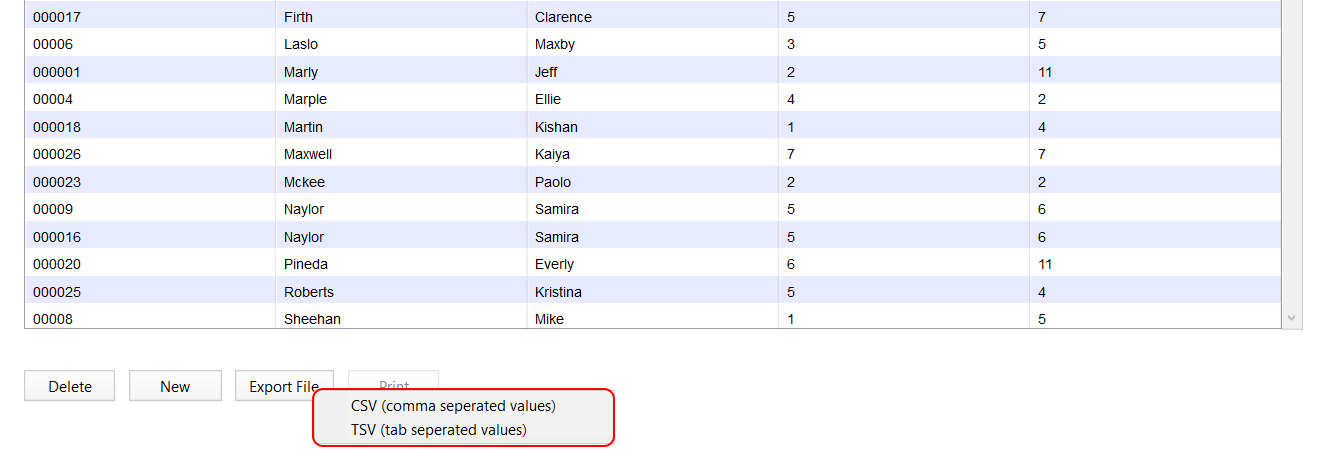Click the New button
The image size is (1327, 450).
tap(175, 386)
